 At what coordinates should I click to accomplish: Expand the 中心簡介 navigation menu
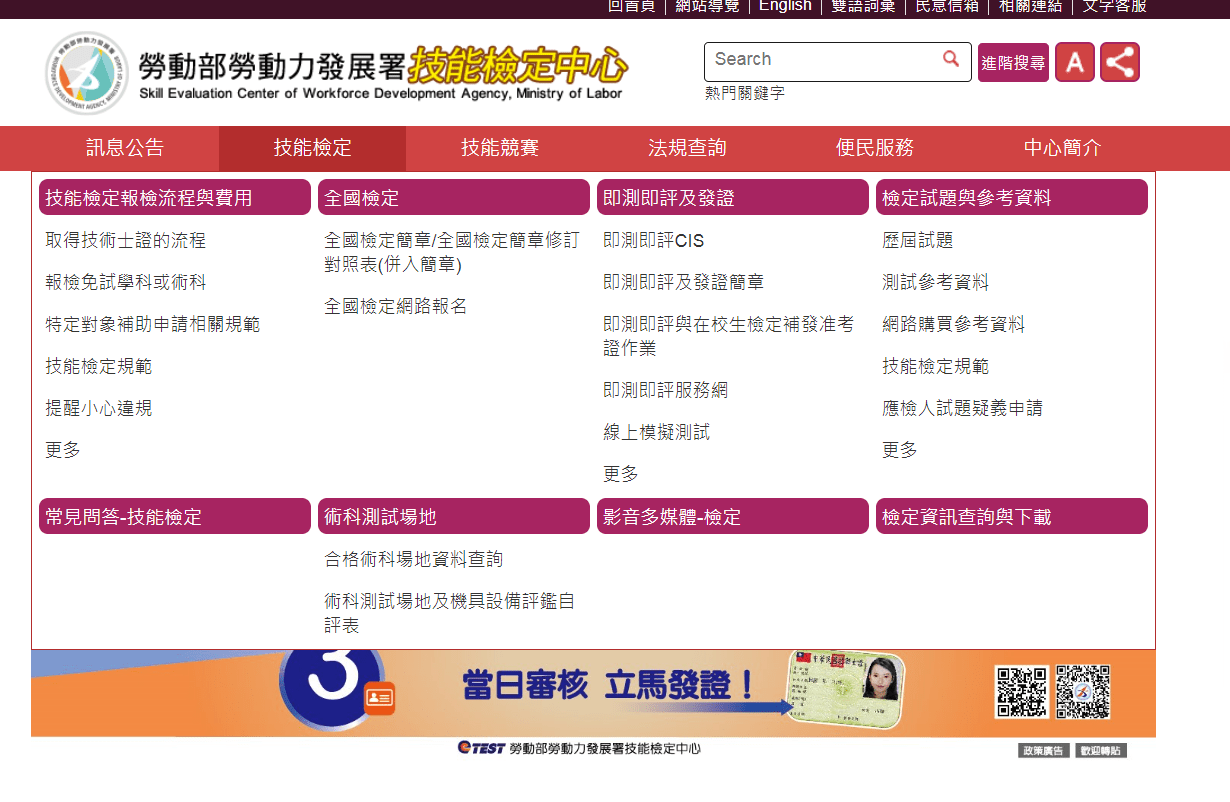[x=1062, y=148]
